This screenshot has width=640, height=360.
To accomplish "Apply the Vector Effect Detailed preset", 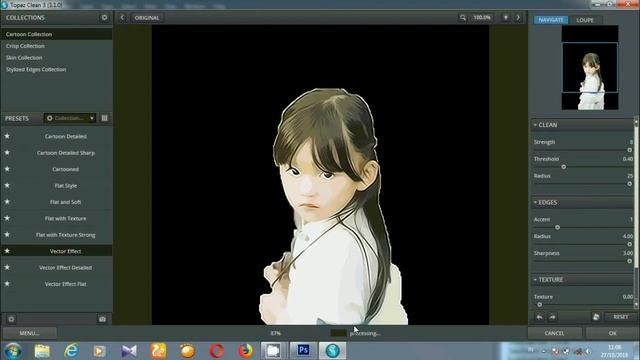I will (66, 268).
